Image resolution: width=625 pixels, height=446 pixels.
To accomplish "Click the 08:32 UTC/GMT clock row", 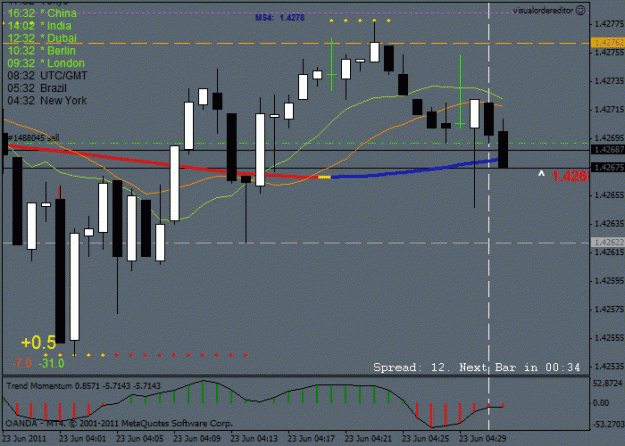I will point(47,75).
